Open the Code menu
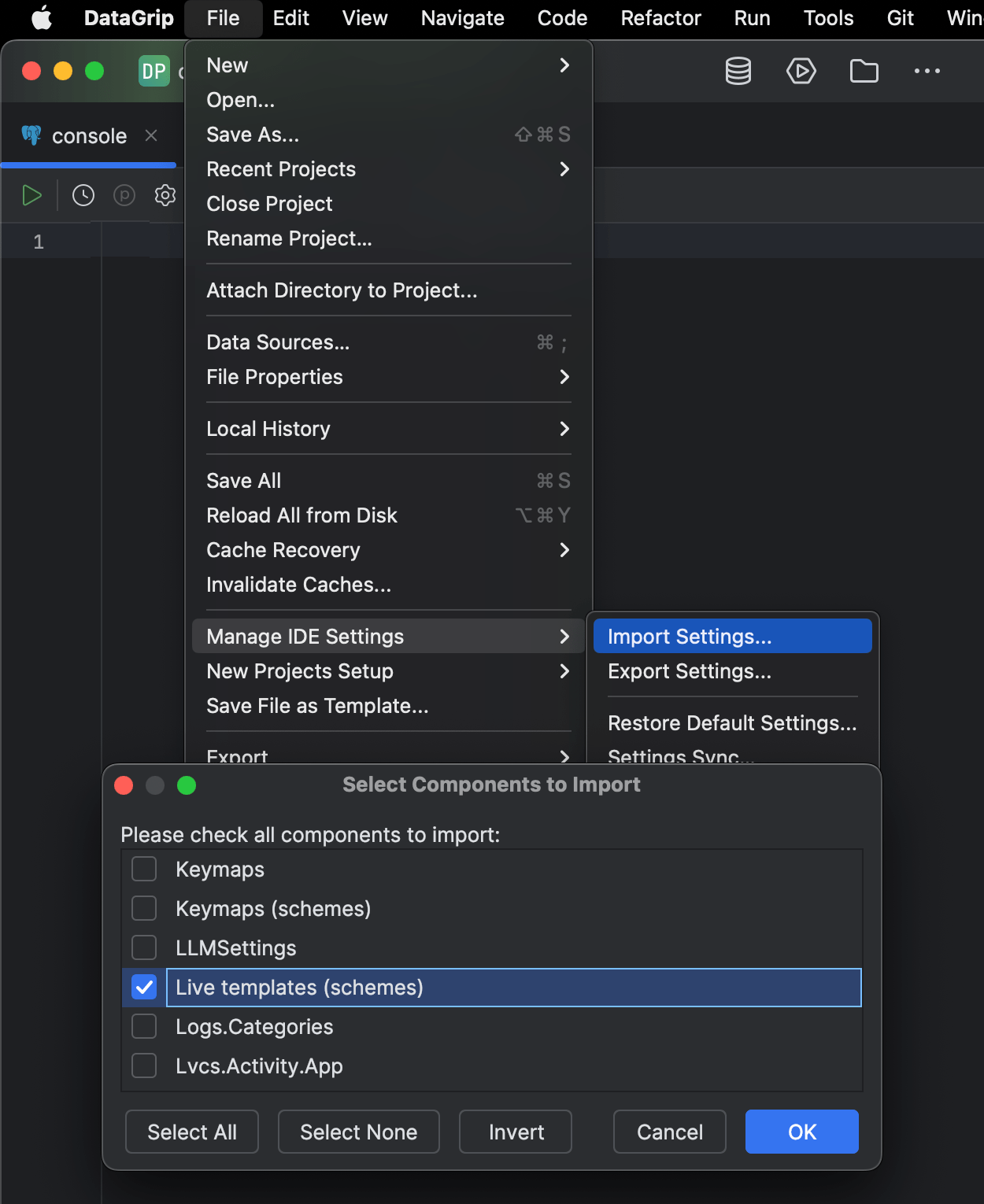This screenshot has width=984, height=1204. tap(562, 18)
